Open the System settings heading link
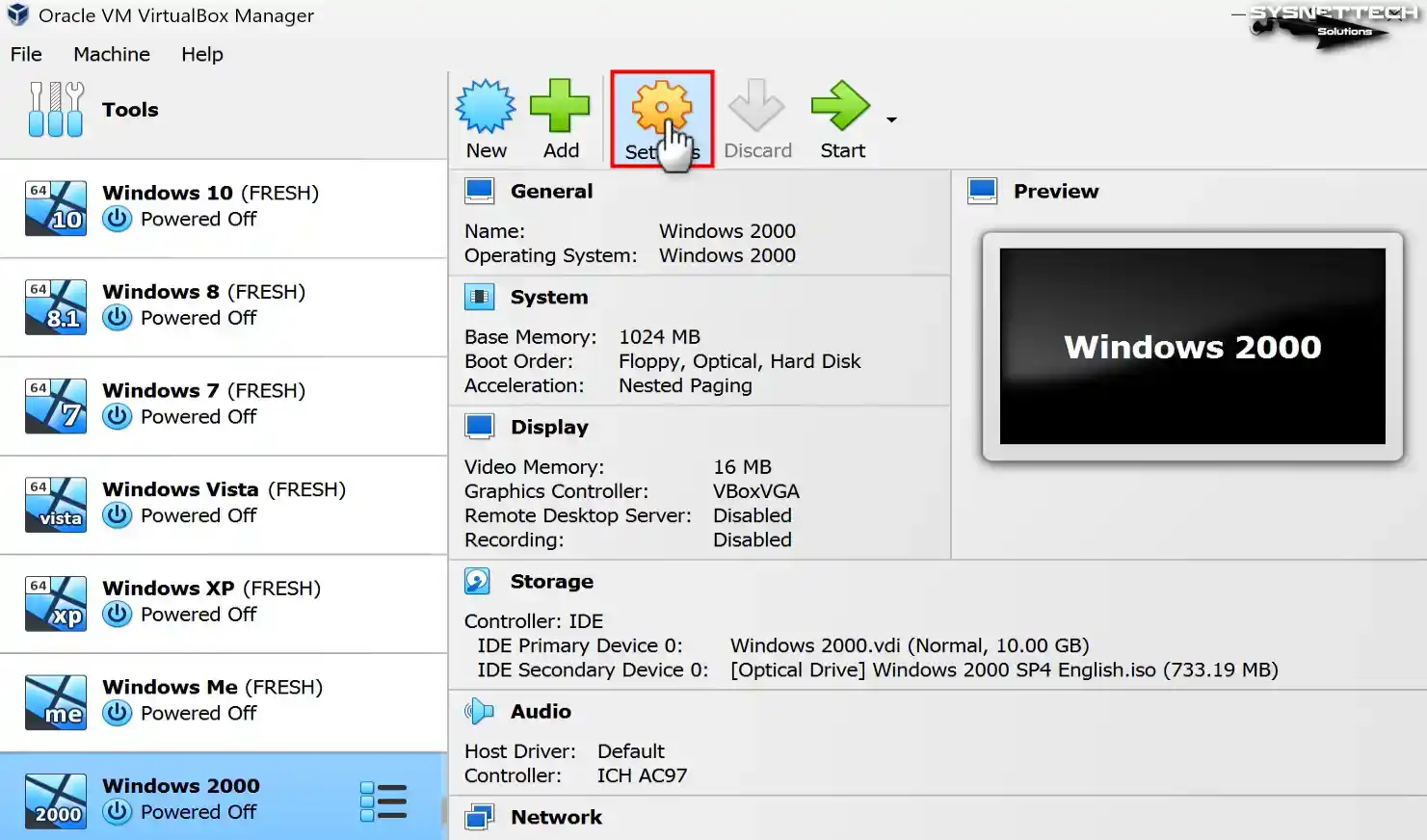 coord(549,297)
